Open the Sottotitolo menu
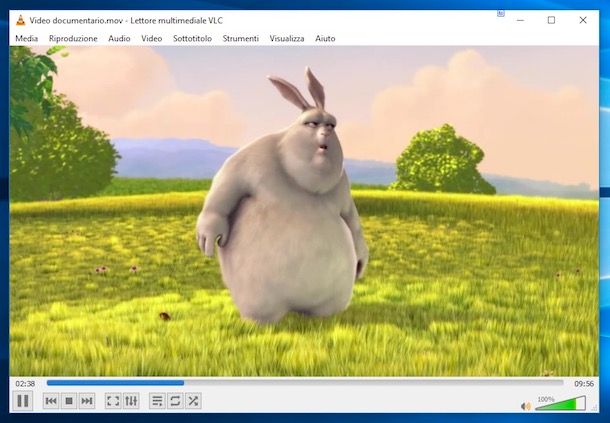The height and width of the screenshot is (423, 610). pyautogui.click(x=193, y=39)
